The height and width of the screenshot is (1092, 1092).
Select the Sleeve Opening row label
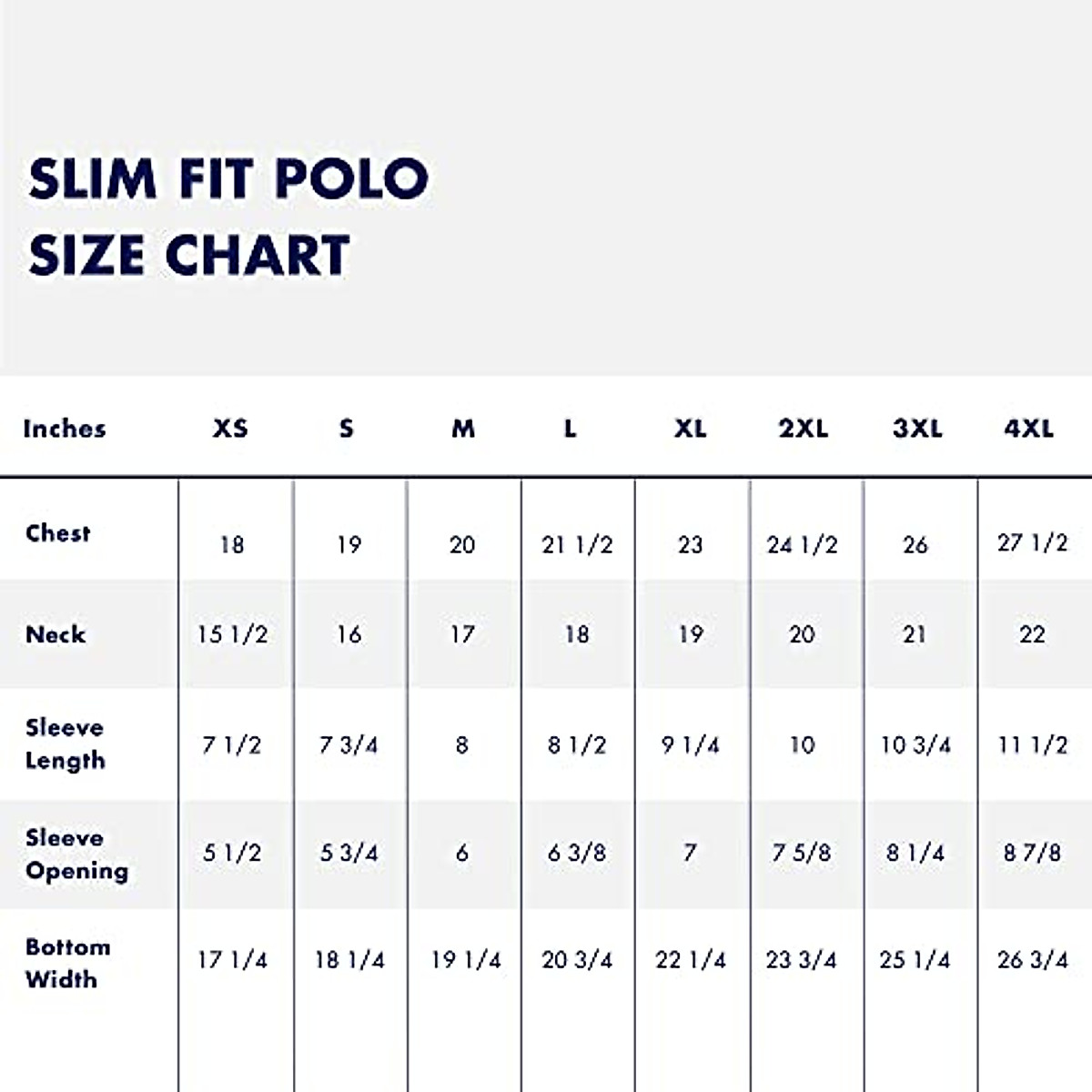click(76, 854)
